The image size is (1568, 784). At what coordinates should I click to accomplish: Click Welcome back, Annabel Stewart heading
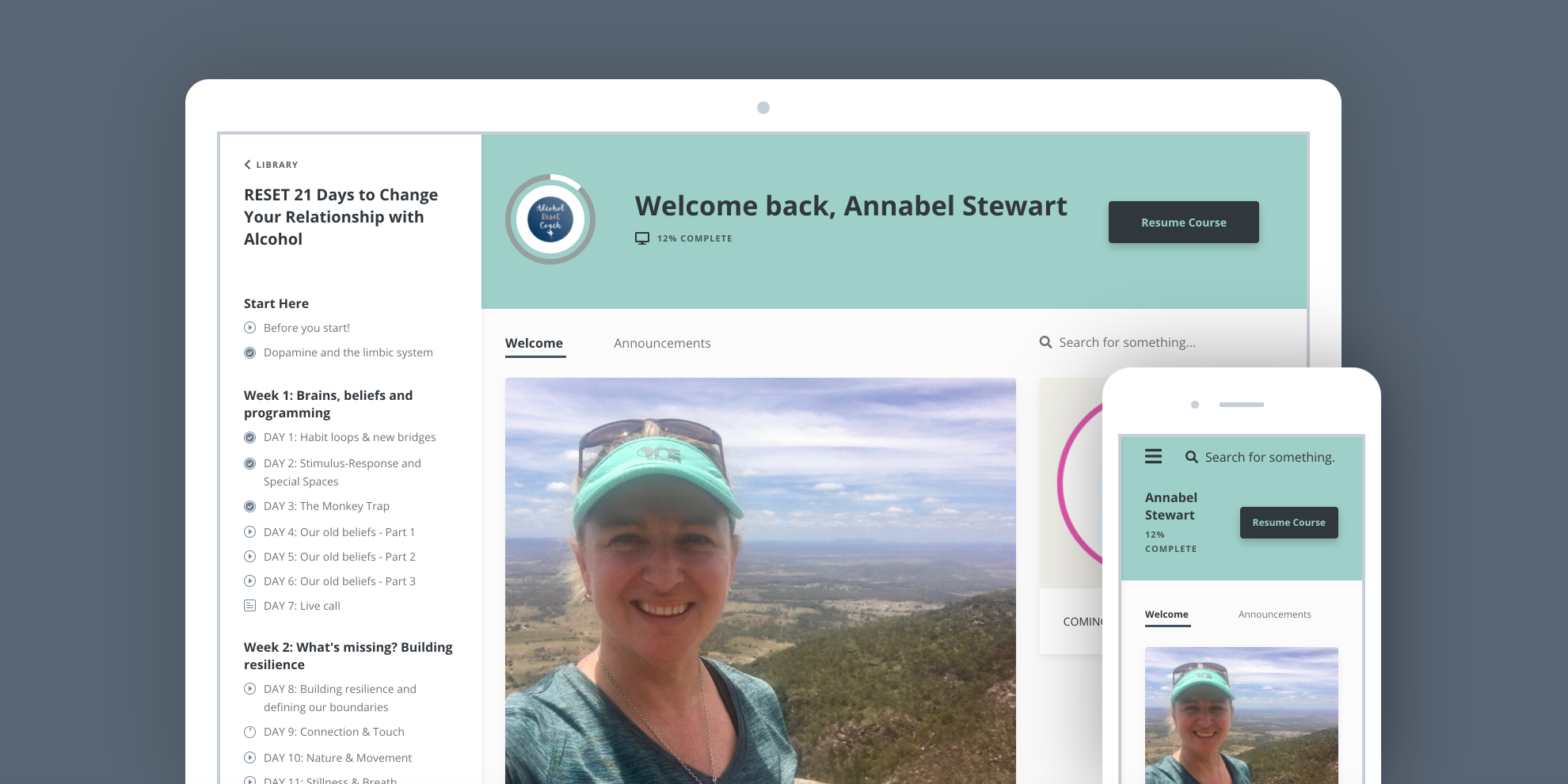tap(851, 206)
